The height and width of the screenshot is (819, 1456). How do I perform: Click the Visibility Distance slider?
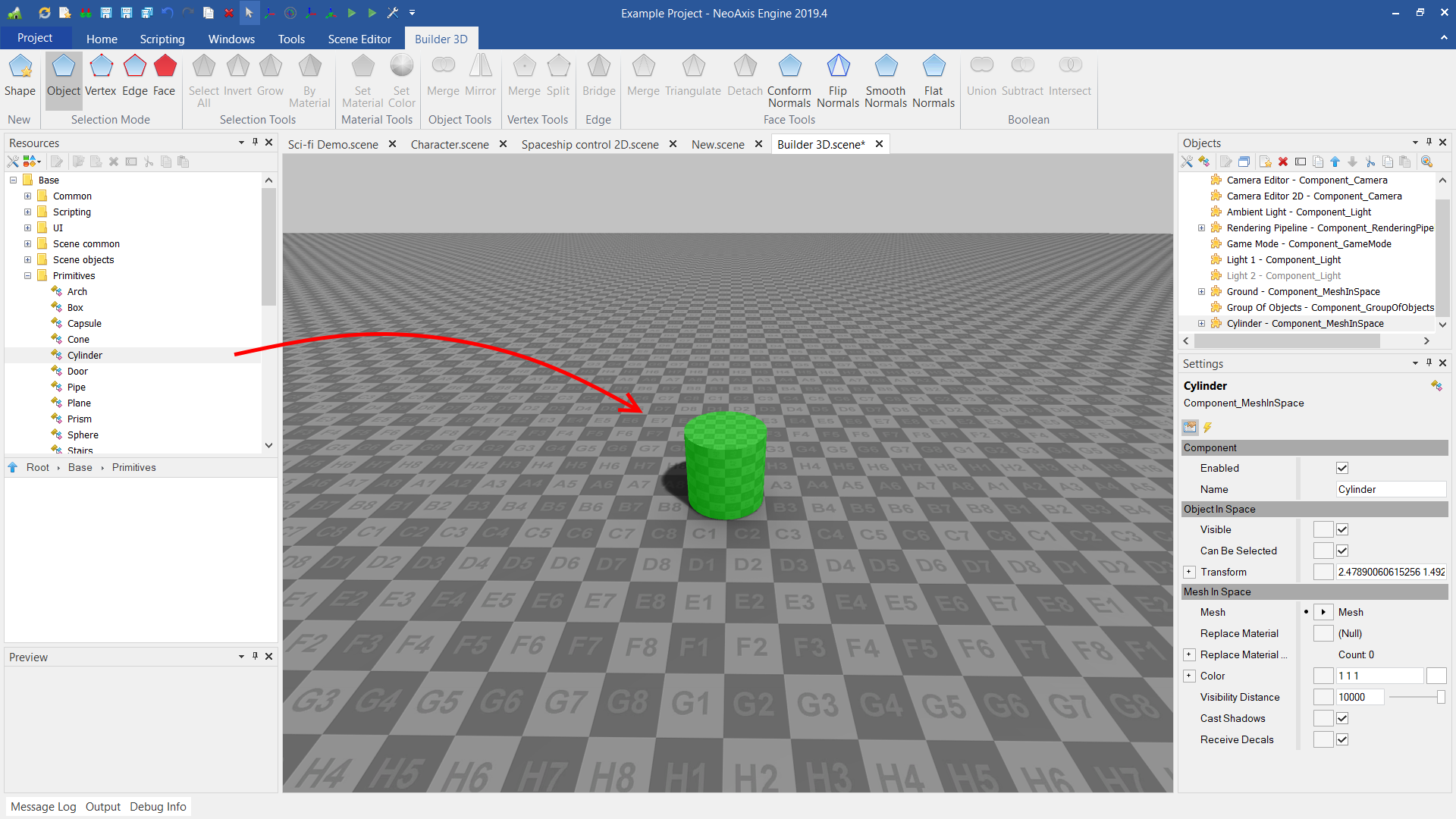click(1415, 697)
